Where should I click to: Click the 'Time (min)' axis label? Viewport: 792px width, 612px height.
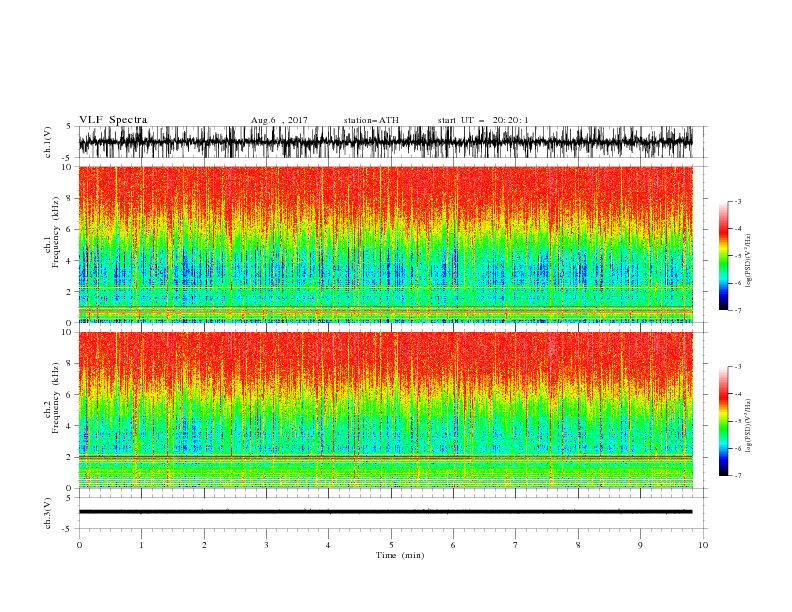point(400,555)
